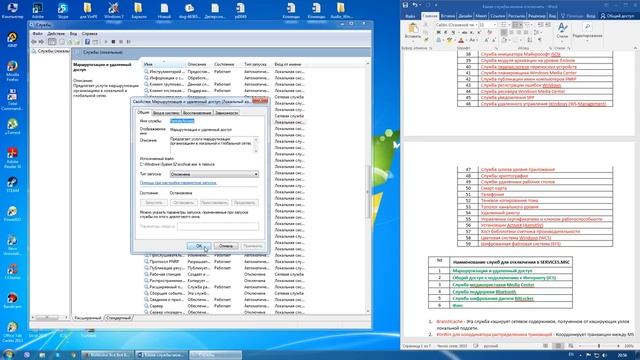
Task: Open the uTorrent desktop icon
Action: pos(12,127)
